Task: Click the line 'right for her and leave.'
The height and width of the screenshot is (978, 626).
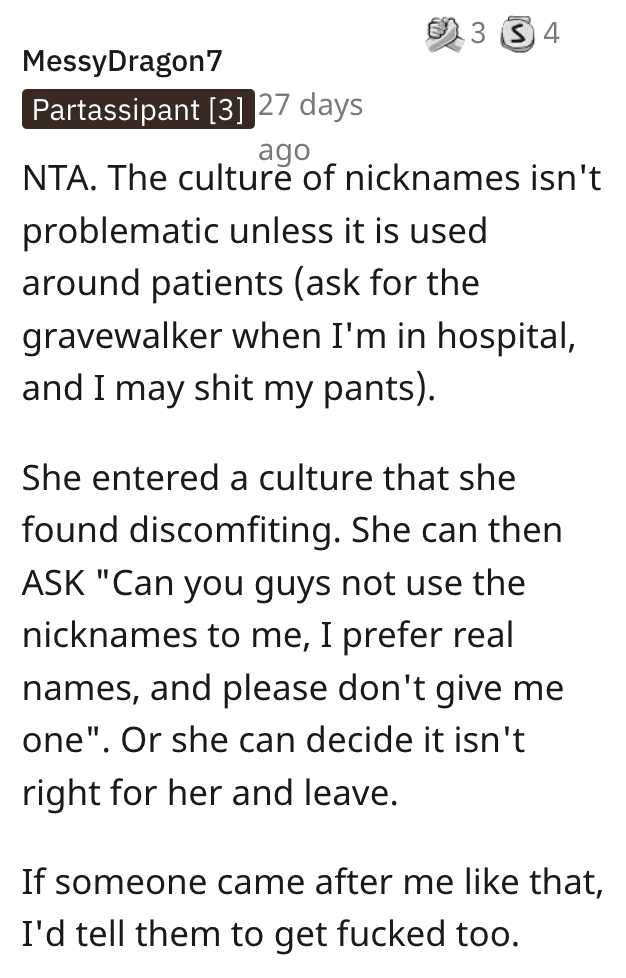Action: (210, 793)
